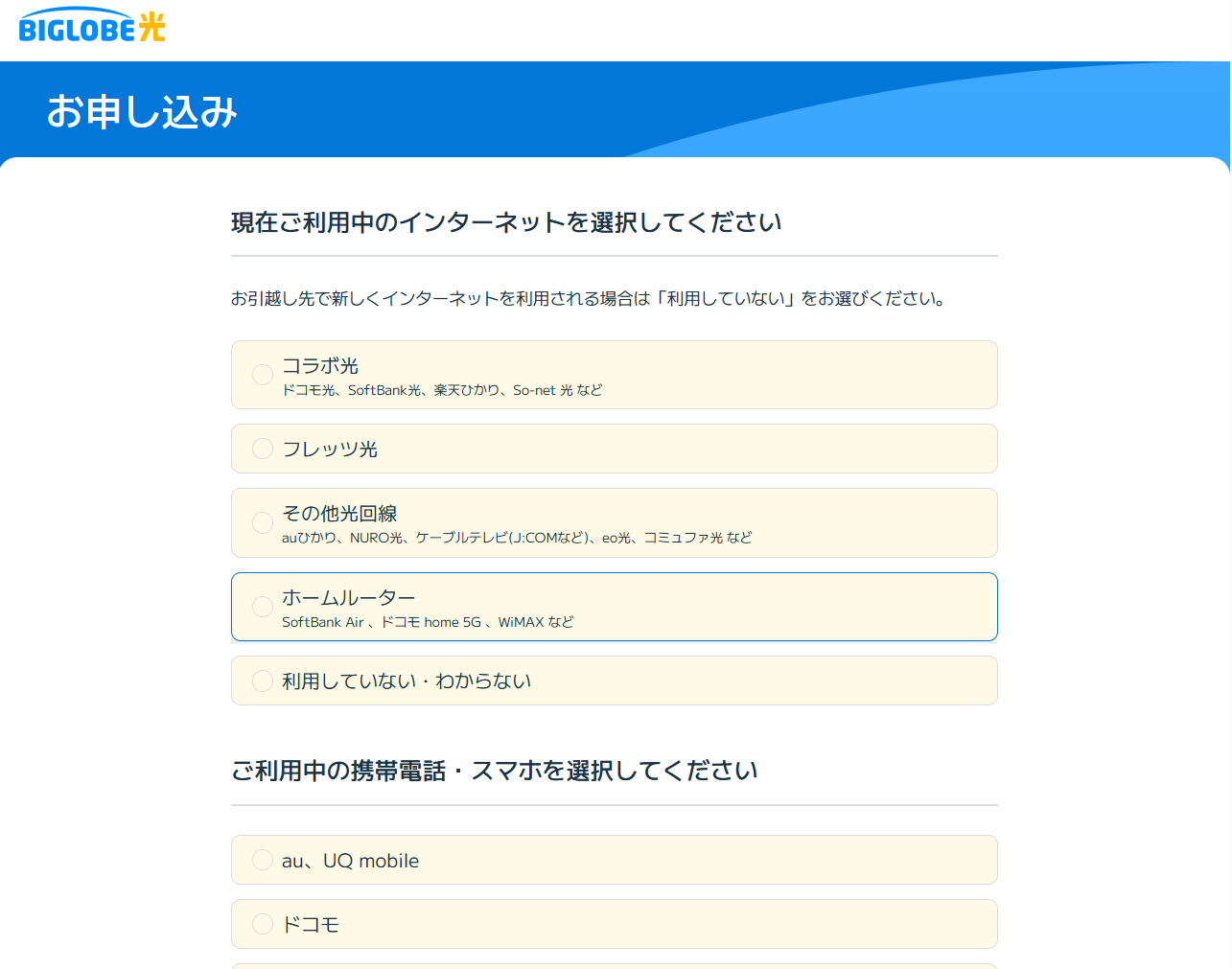The height and width of the screenshot is (969, 1232).
Task: Click the ドコモ option card
Action: point(614,924)
